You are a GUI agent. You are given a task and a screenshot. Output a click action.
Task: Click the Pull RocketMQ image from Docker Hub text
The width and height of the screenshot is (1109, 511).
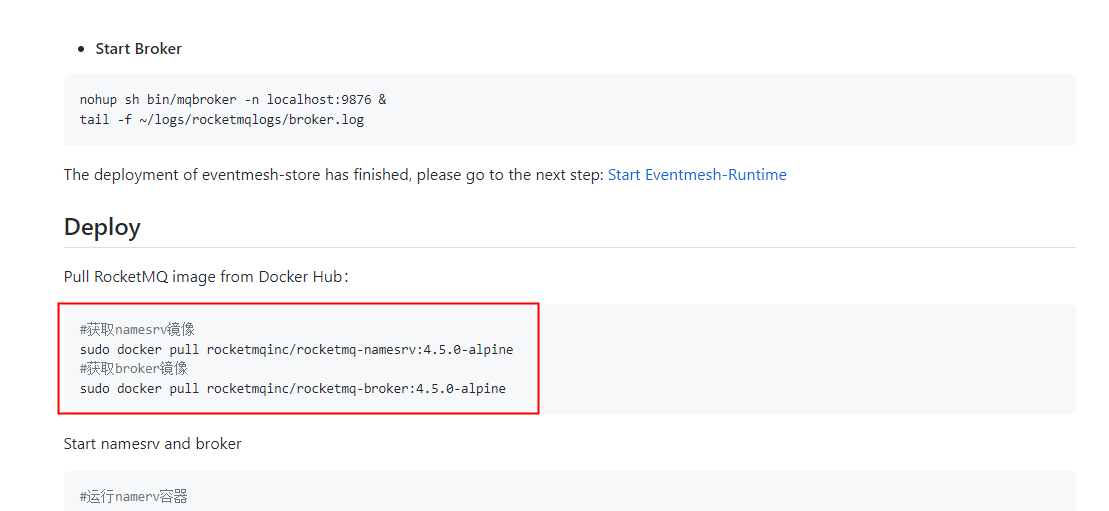206,277
